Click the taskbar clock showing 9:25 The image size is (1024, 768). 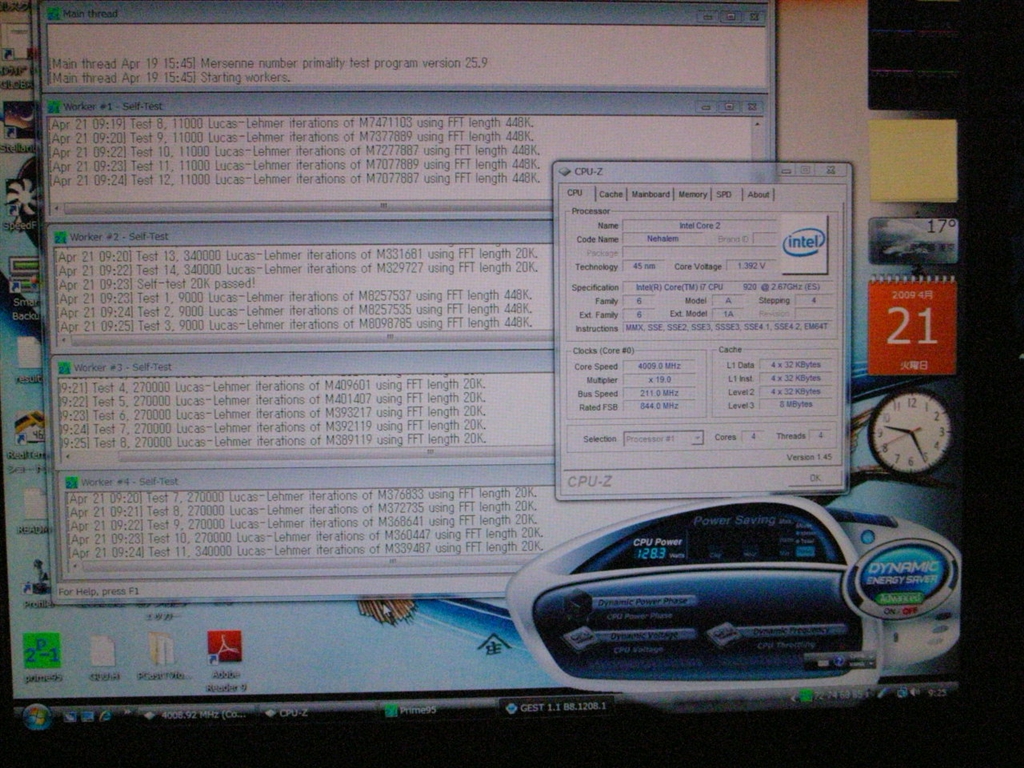click(936, 692)
